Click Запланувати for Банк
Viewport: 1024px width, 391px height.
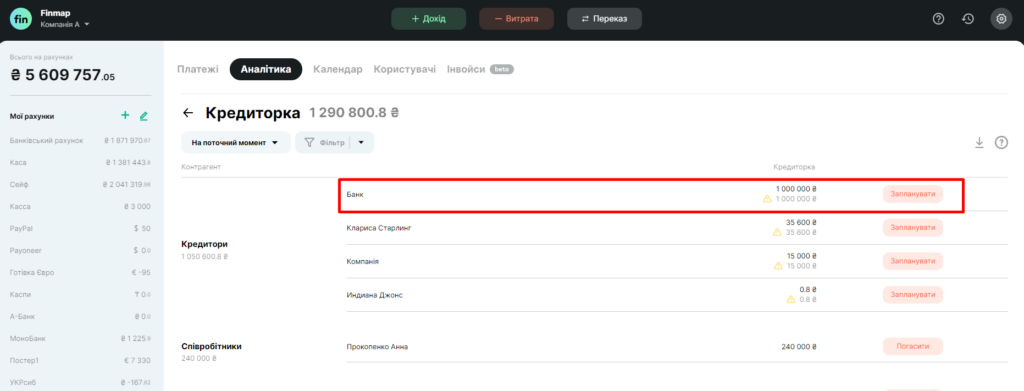[913, 195]
